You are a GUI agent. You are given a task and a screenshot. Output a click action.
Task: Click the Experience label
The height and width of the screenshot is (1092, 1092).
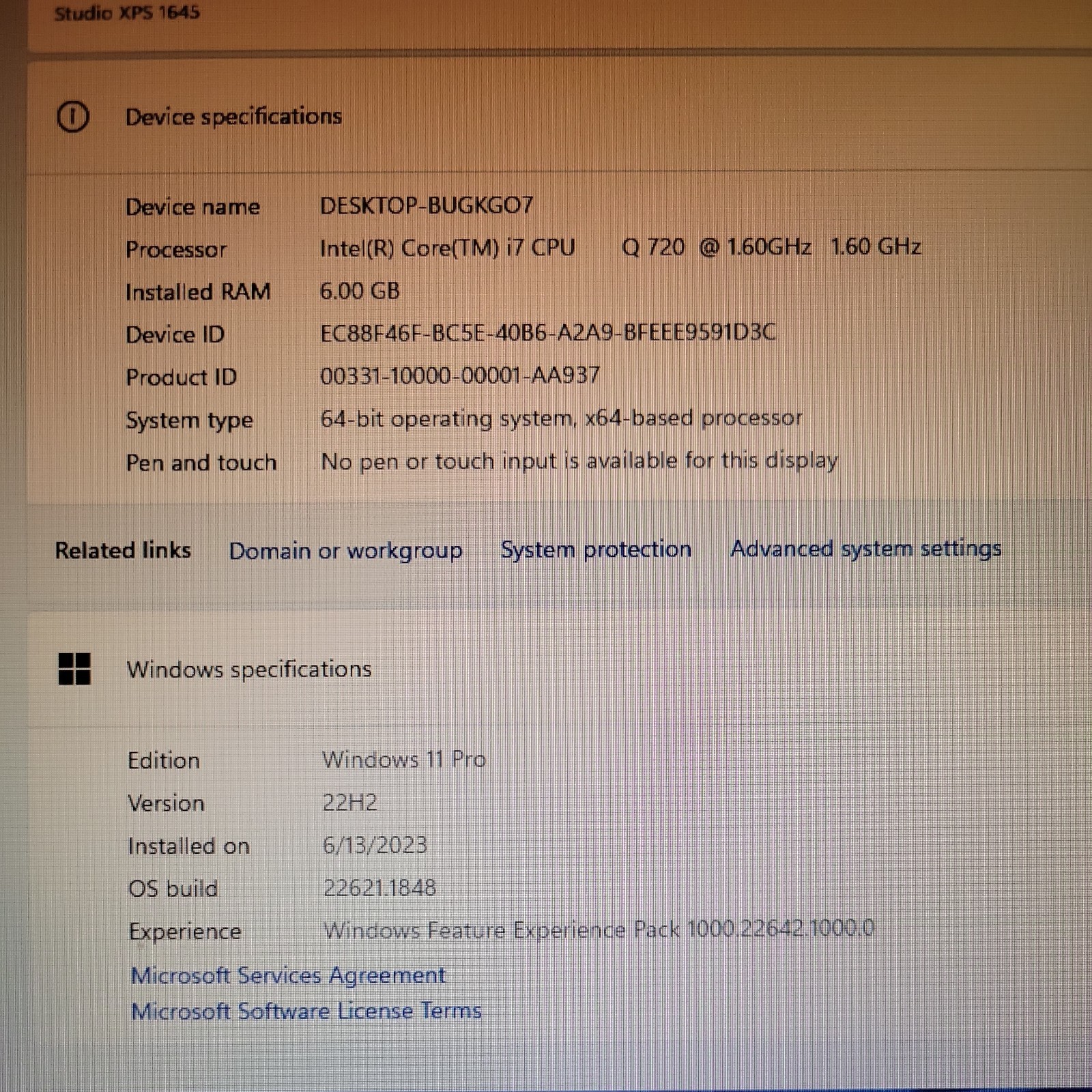coord(185,932)
